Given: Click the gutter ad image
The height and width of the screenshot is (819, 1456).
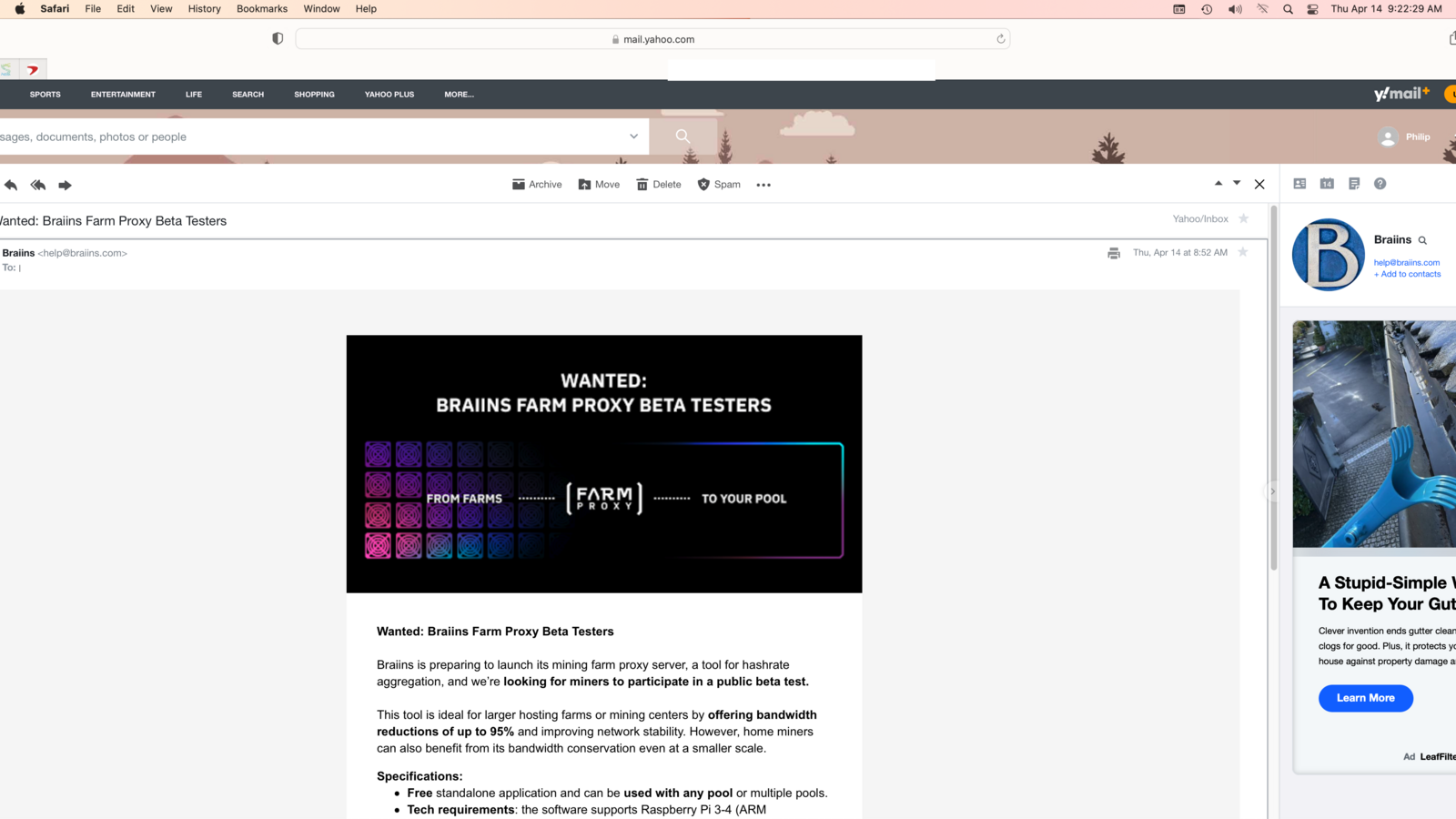Looking at the screenshot, I should click(1374, 433).
